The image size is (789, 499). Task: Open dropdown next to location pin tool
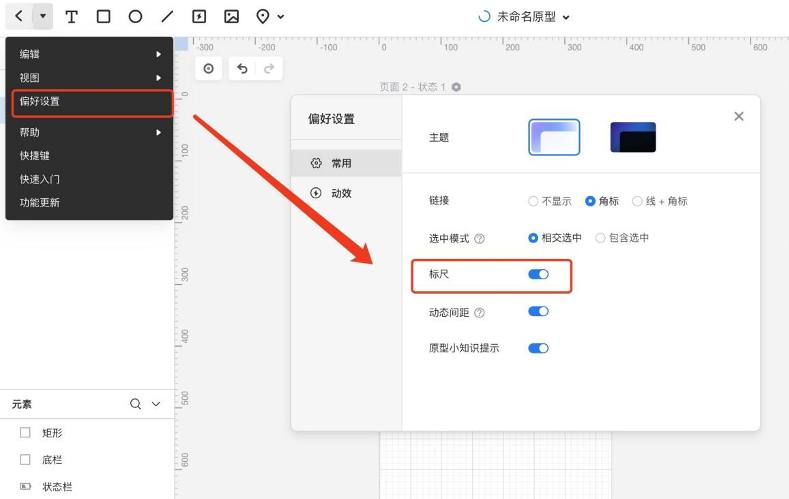pyautogui.click(x=281, y=17)
